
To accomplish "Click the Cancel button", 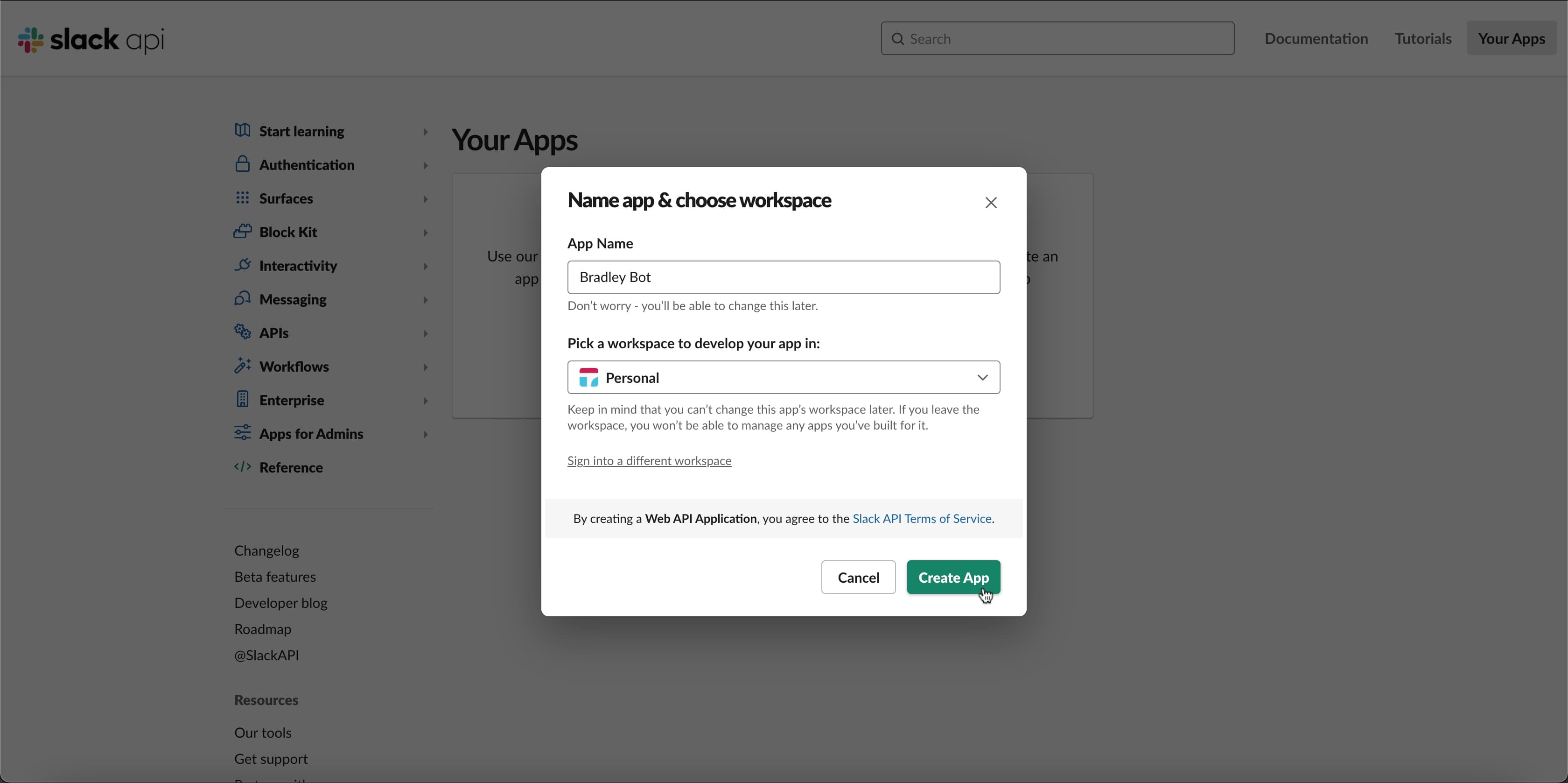I will (x=858, y=577).
